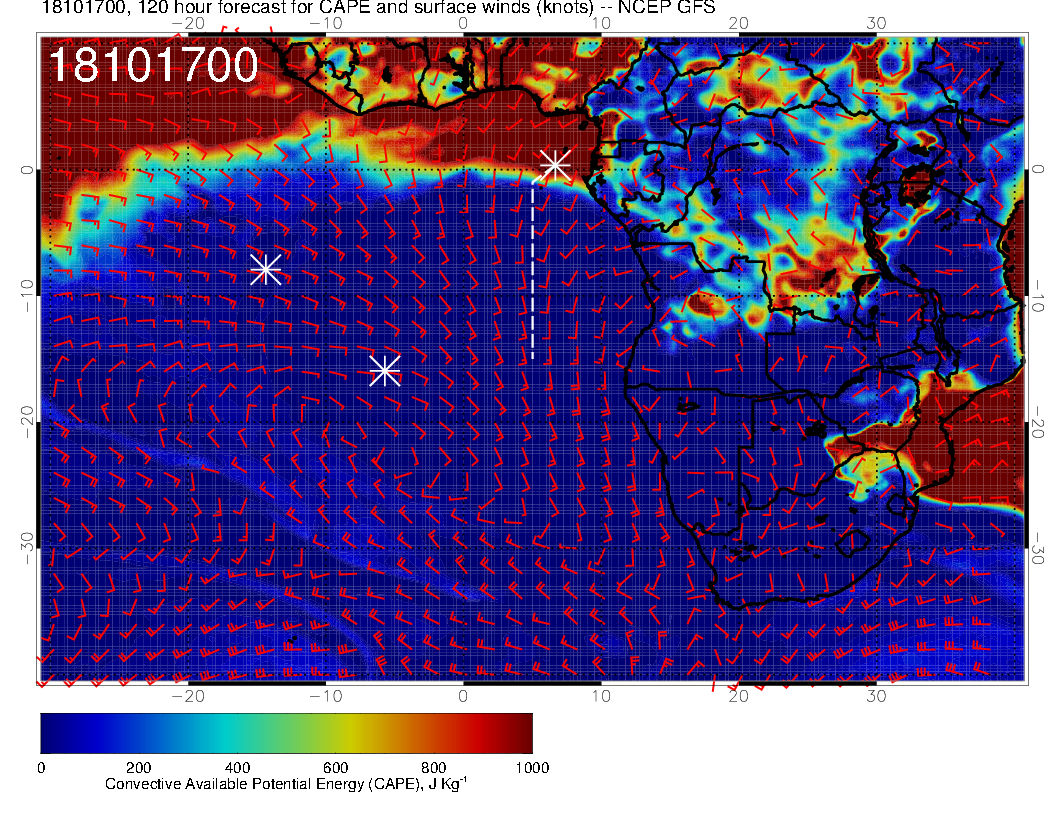Select the white asterisk marker on the equator
Viewport: 1056px width, 816px height.
pos(556,165)
